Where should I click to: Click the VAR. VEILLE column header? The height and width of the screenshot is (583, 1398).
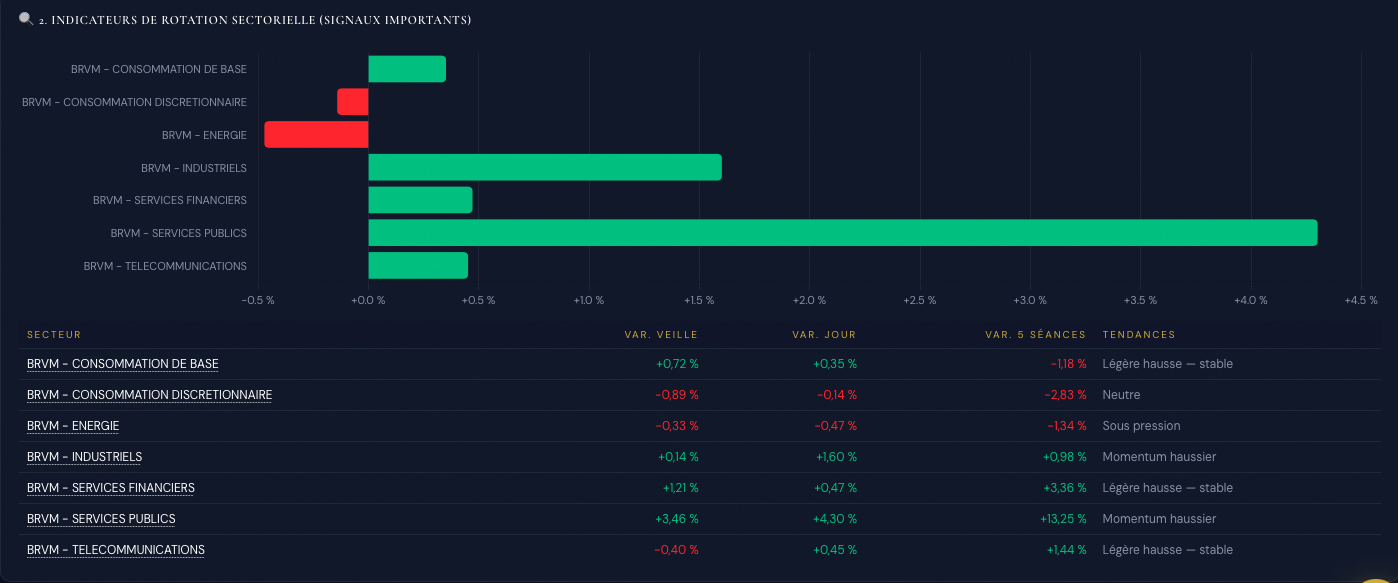click(x=661, y=334)
